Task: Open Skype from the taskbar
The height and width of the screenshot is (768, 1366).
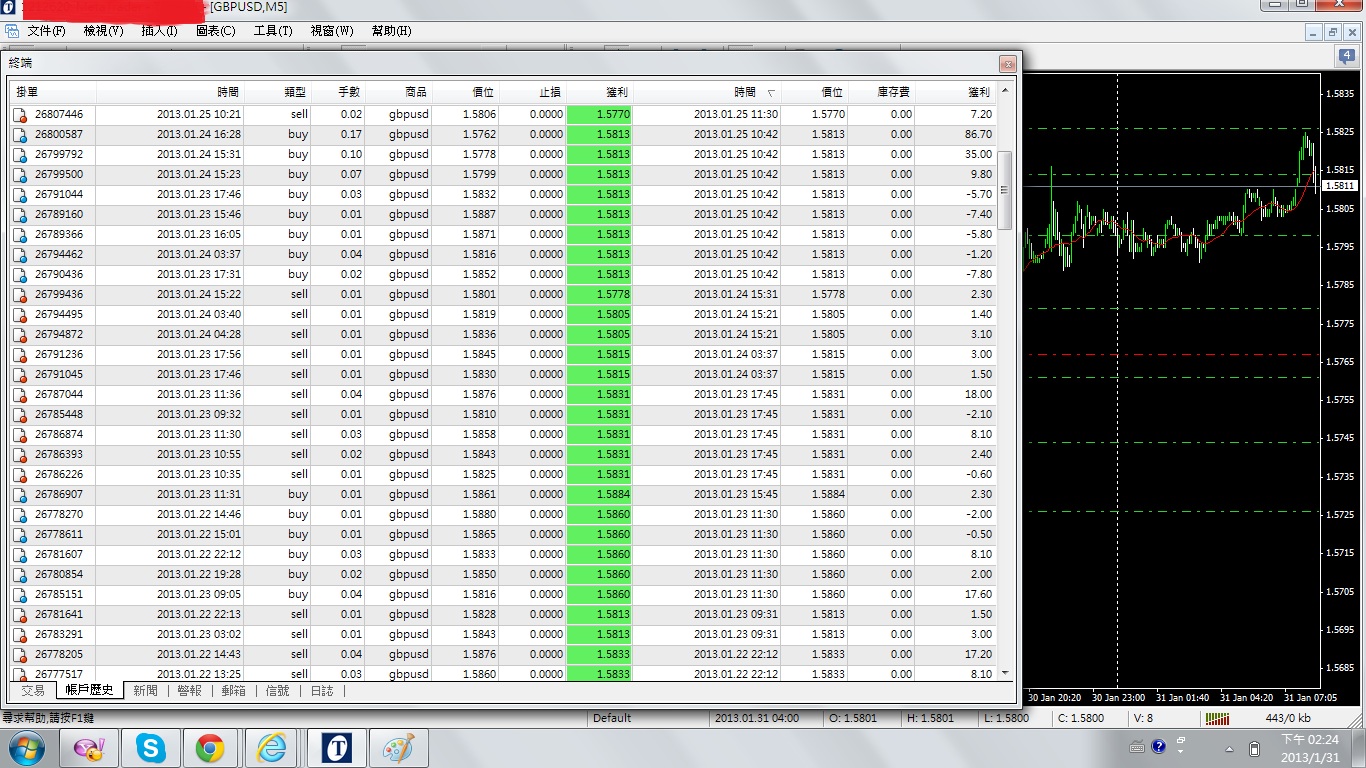Action: click(x=151, y=747)
